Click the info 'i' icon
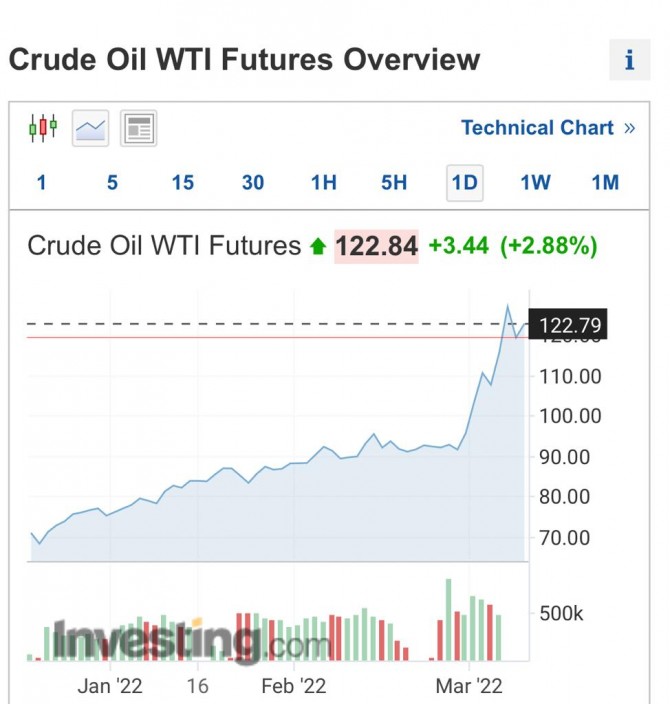This screenshot has width=670, height=704. [x=630, y=60]
